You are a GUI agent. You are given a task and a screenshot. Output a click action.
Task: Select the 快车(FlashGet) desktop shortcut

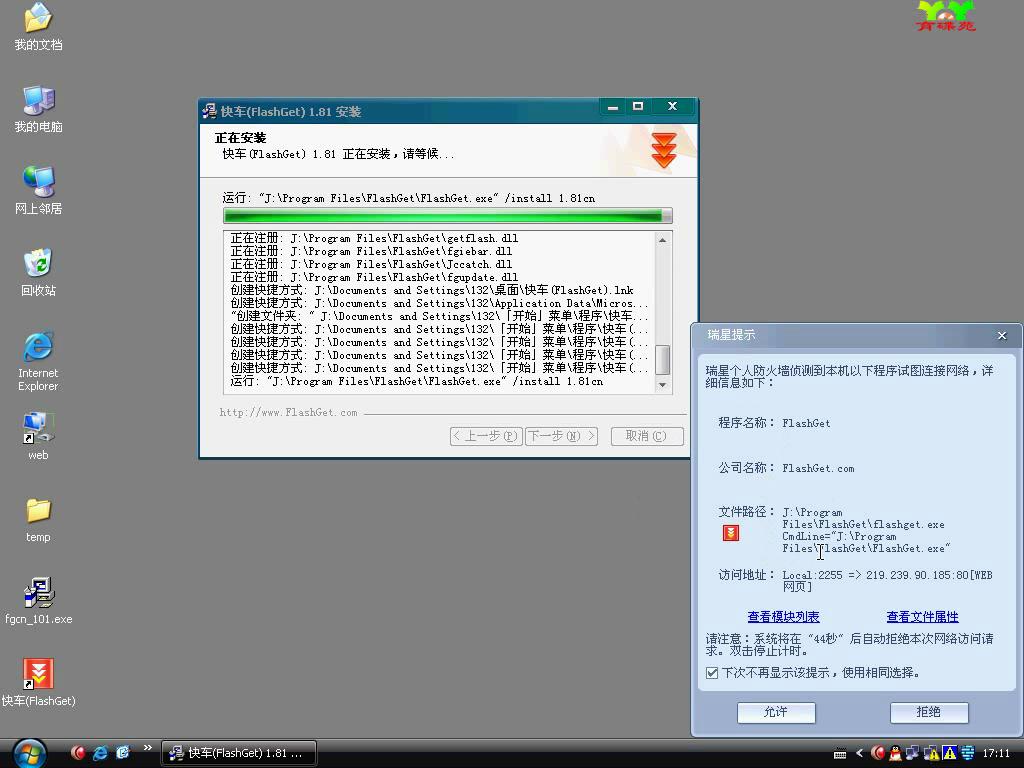[x=38, y=683]
